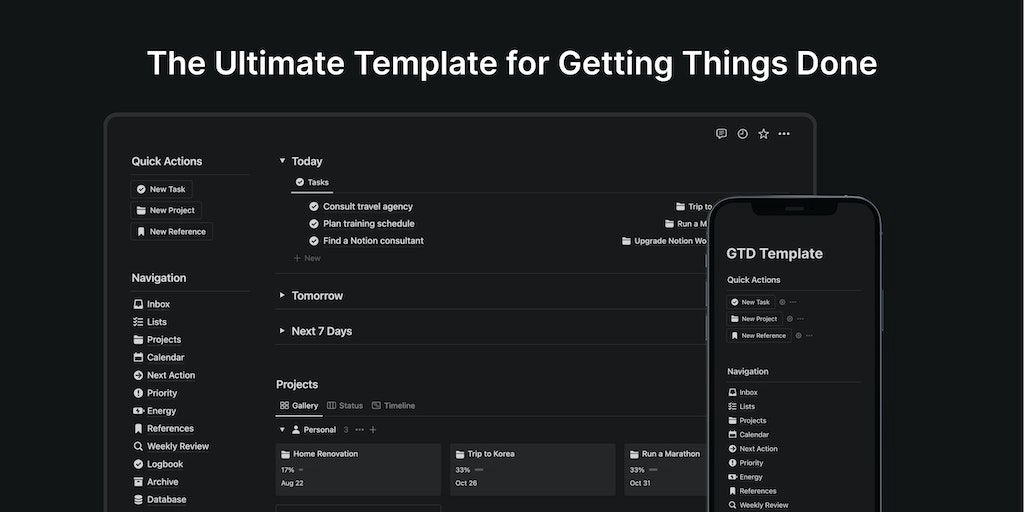The width and height of the screenshot is (1024, 512).
Task: Favorite the page with star icon
Action: click(763, 134)
